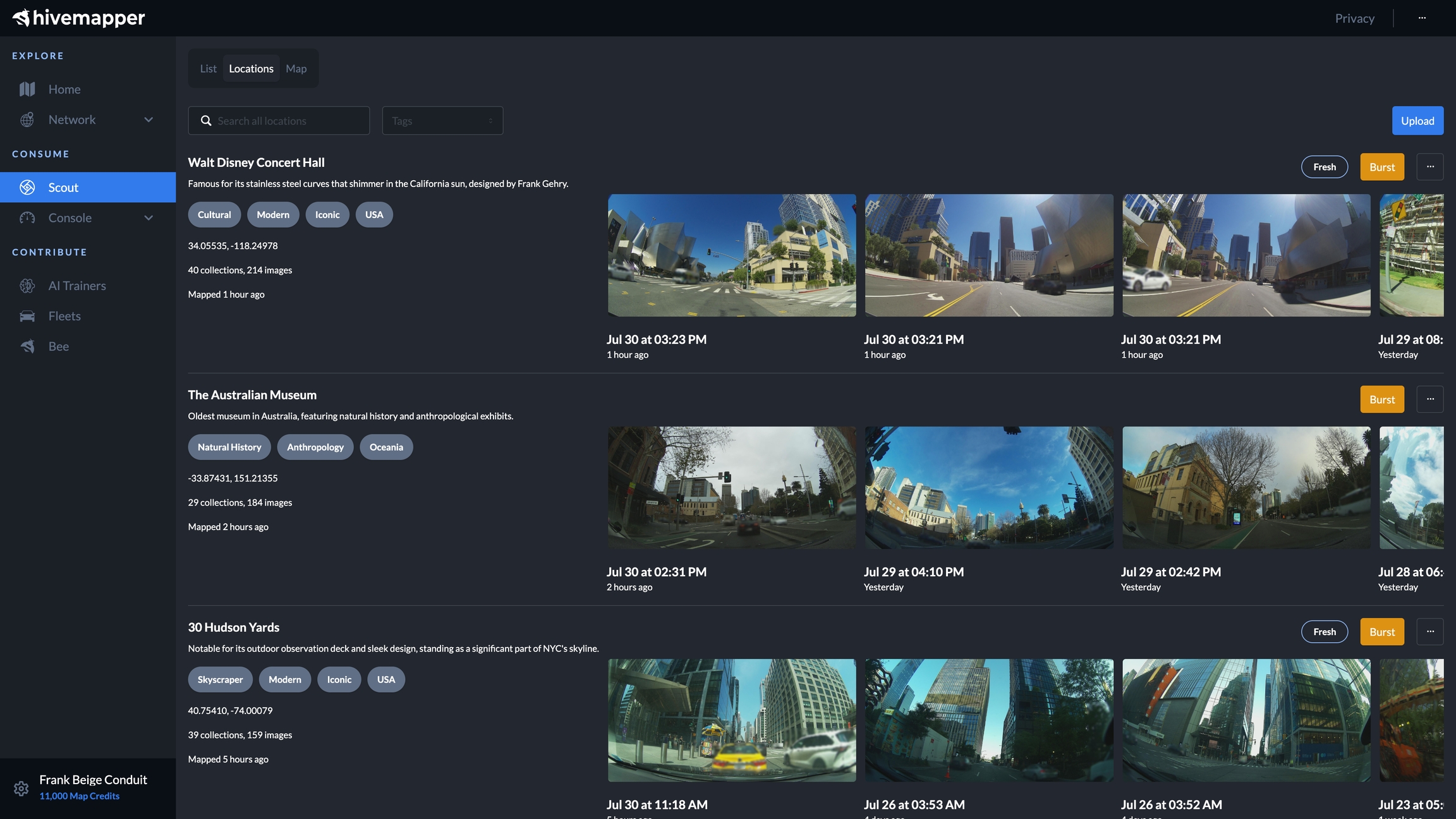
Task: Select Modern tag under 30 Hudson Yards
Action: click(285, 680)
